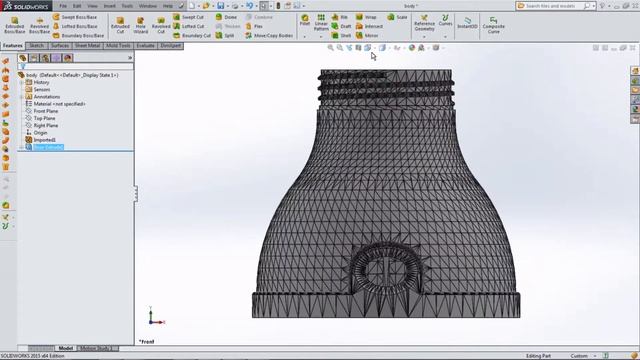
Task: Open the File menu
Action: pos(63,6)
